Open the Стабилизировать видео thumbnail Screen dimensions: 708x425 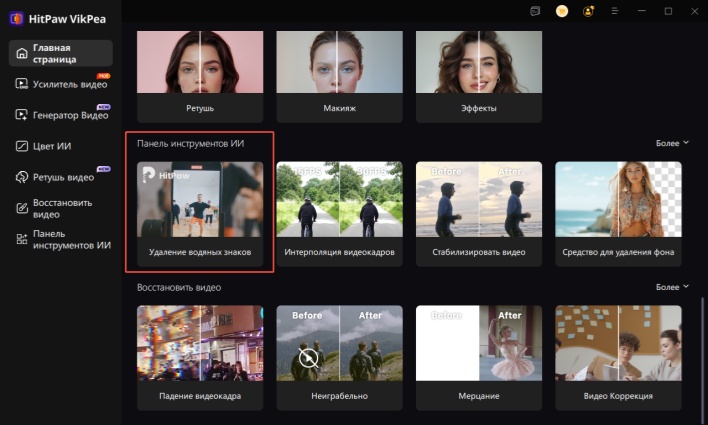coord(479,199)
